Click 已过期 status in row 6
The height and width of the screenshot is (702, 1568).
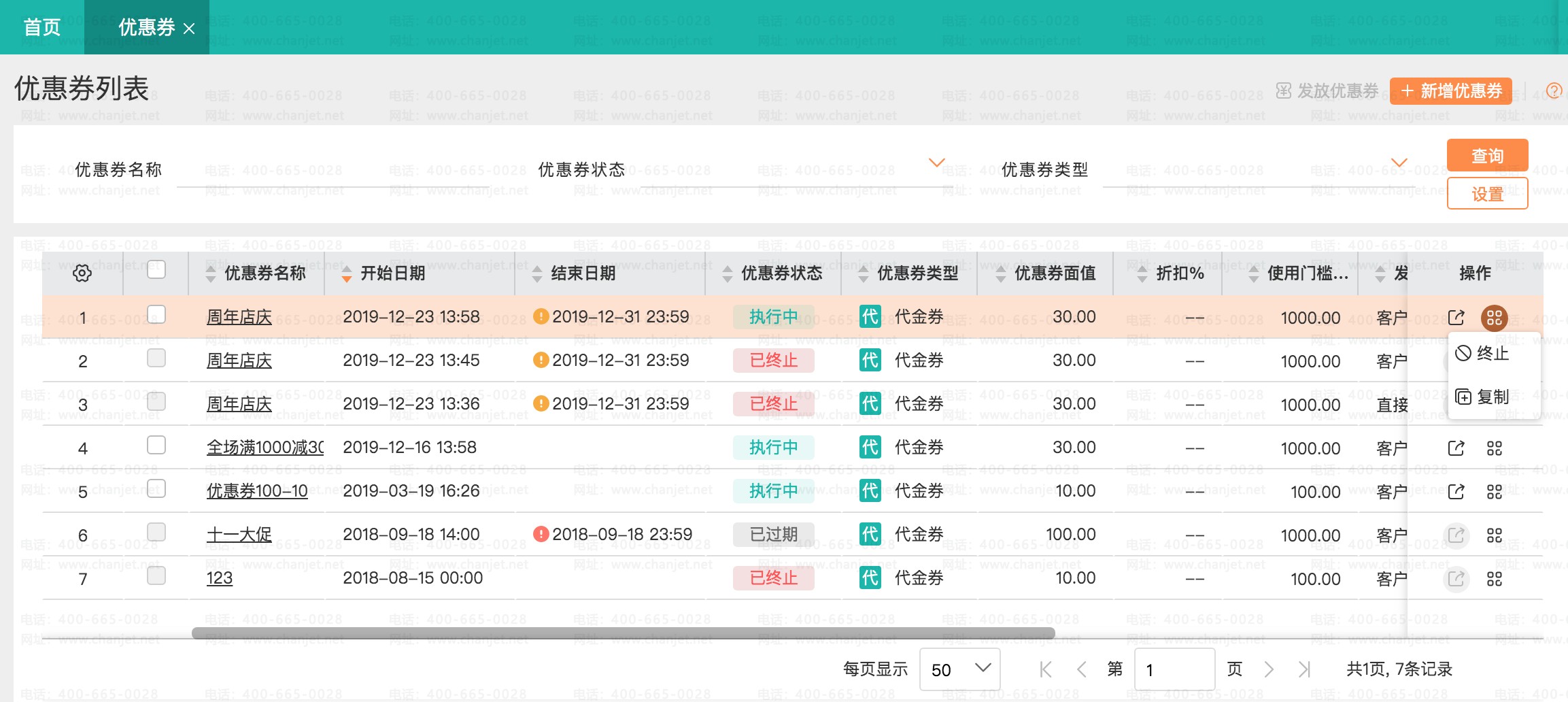tap(774, 535)
